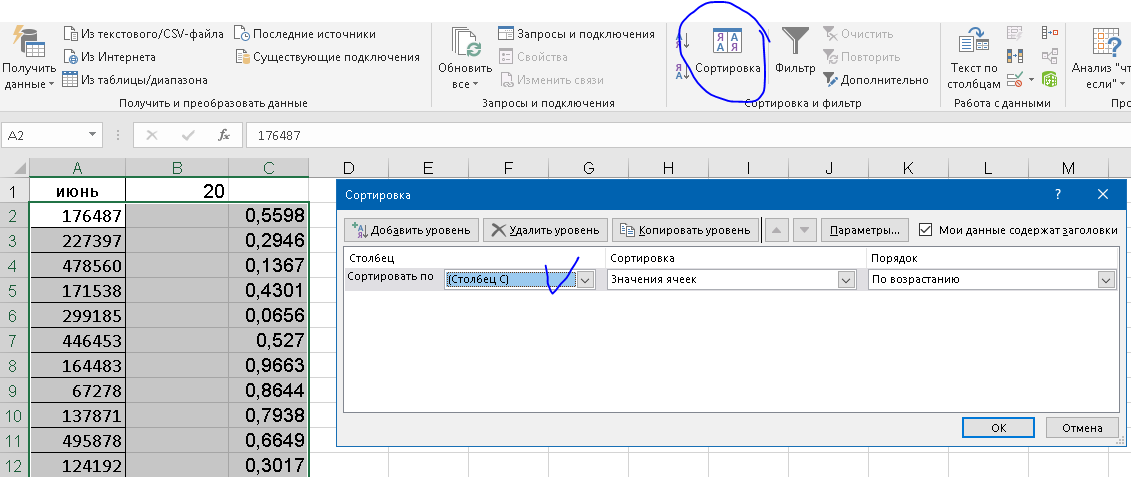The width and height of the screenshot is (1131, 477).
Task: Click From text/CSV file (Из текстового/CSV-файла) icon
Action: (x=70, y=34)
